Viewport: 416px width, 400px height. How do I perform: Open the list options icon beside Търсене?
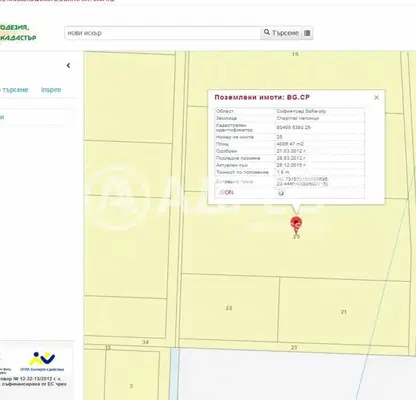coord(307,33)
